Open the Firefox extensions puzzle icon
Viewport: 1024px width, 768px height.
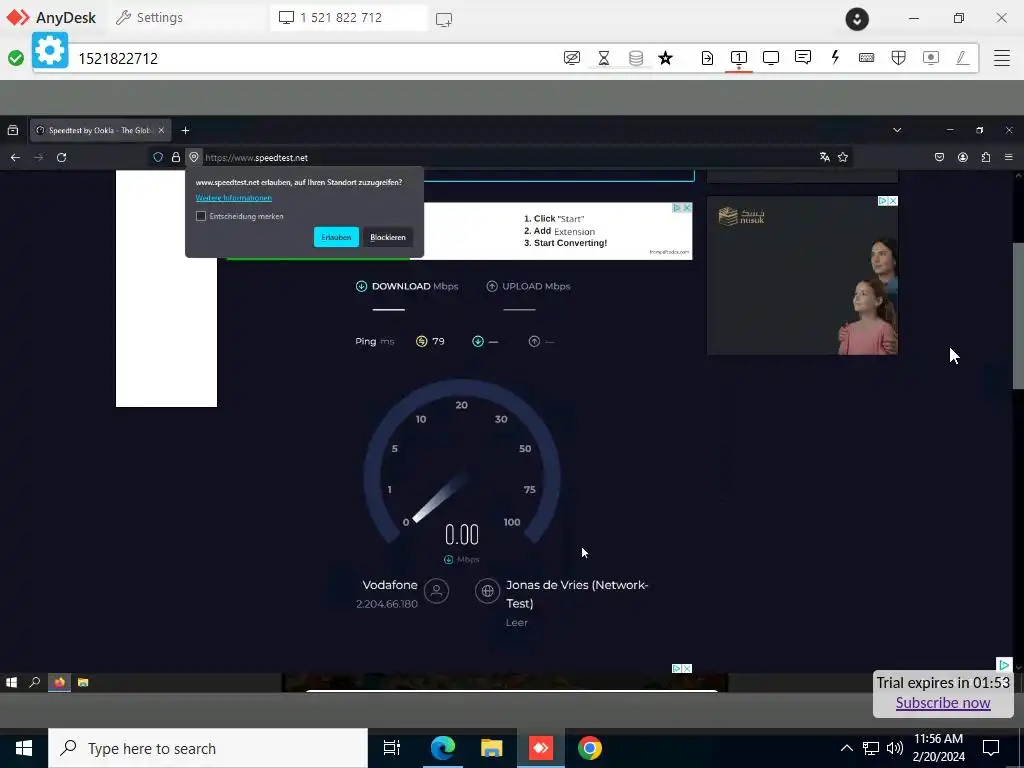(985, 157)
